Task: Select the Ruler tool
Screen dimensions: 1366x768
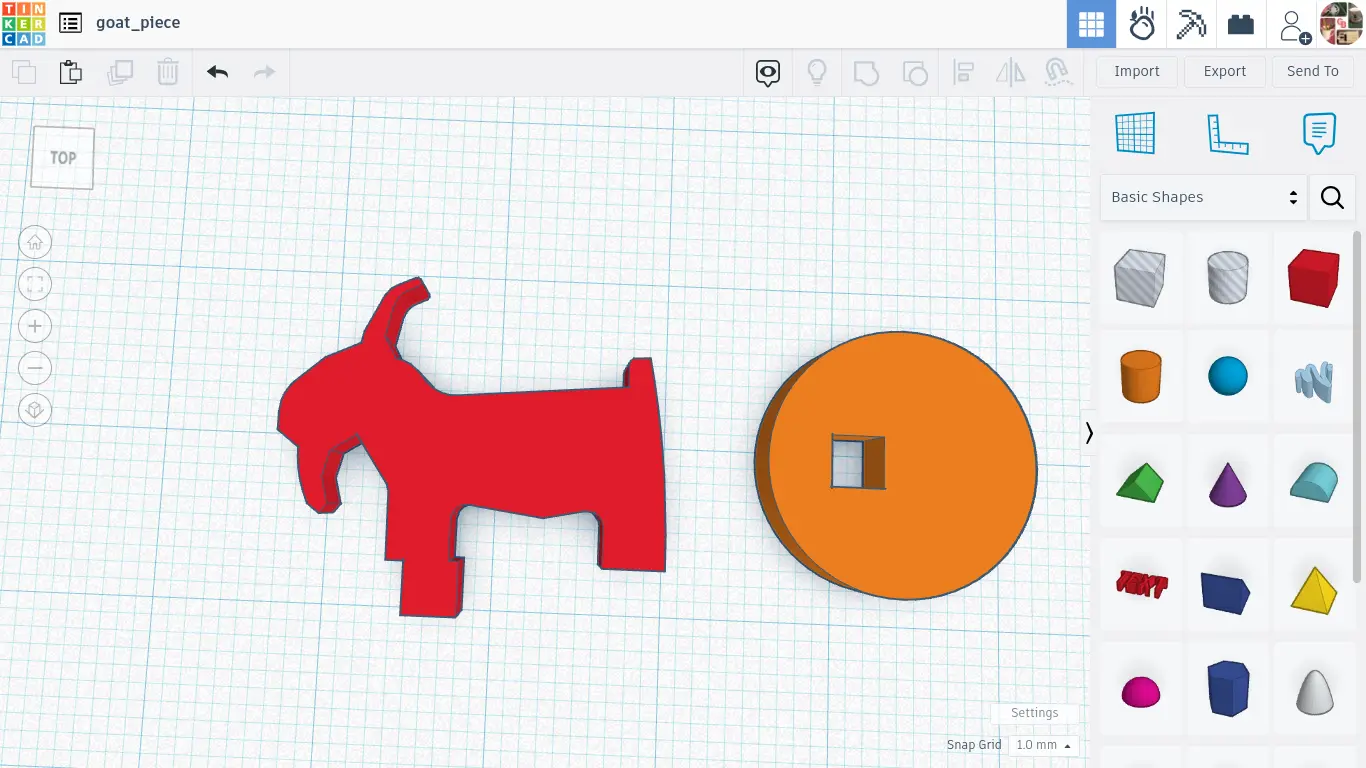Action: 1227,133
